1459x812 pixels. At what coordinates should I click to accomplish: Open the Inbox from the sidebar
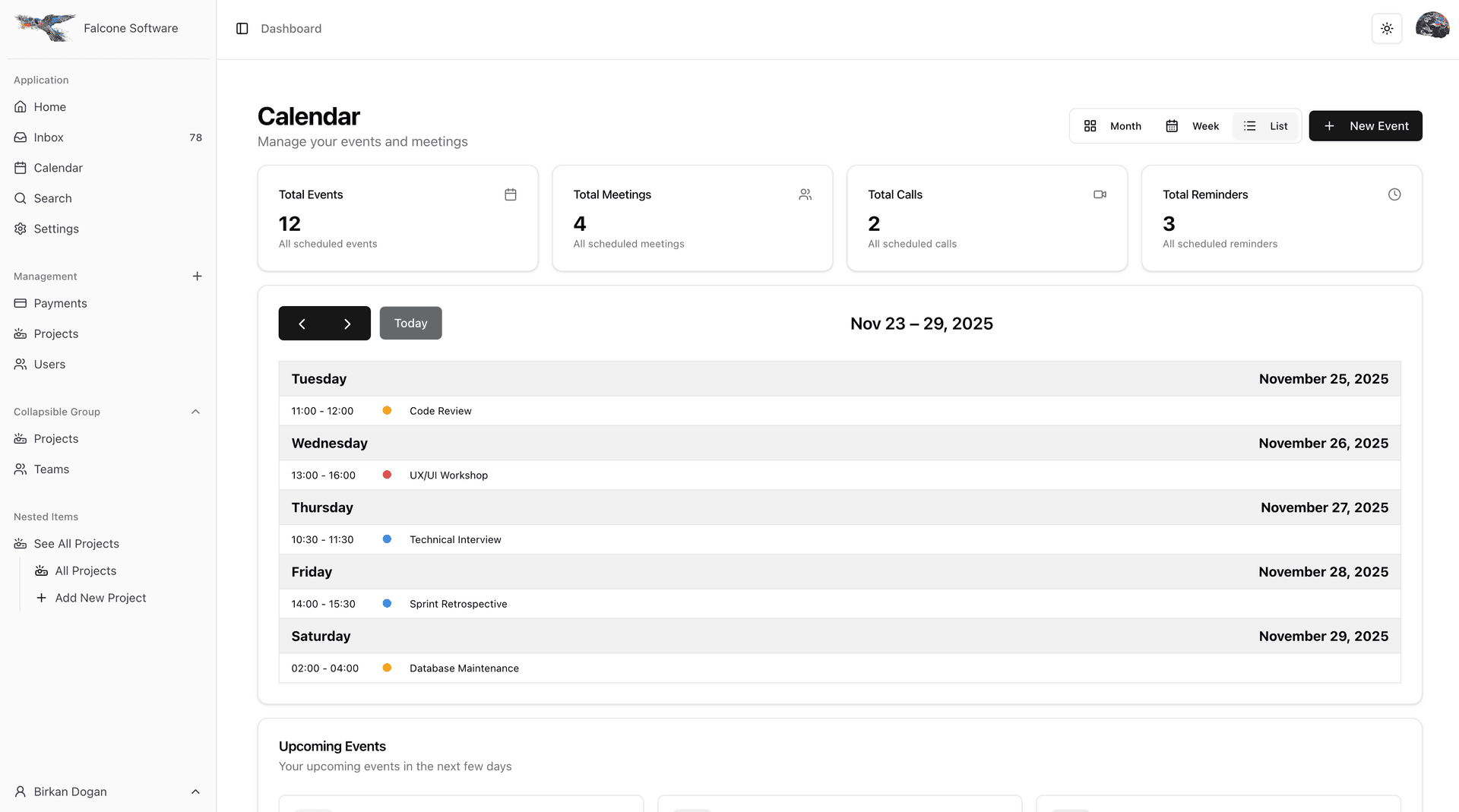(49, 137)
